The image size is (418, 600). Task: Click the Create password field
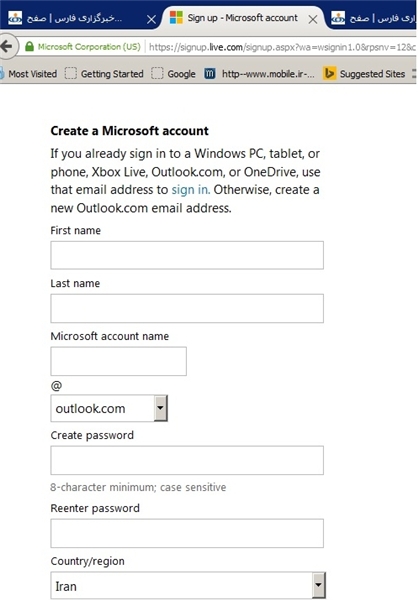pos(187,460)
